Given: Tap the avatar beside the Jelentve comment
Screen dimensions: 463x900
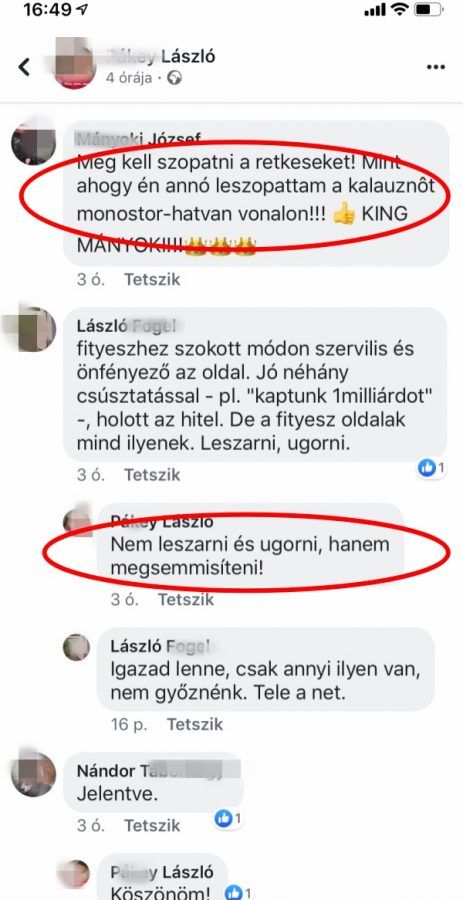Looking at the screenshot, I should point(34,774).
